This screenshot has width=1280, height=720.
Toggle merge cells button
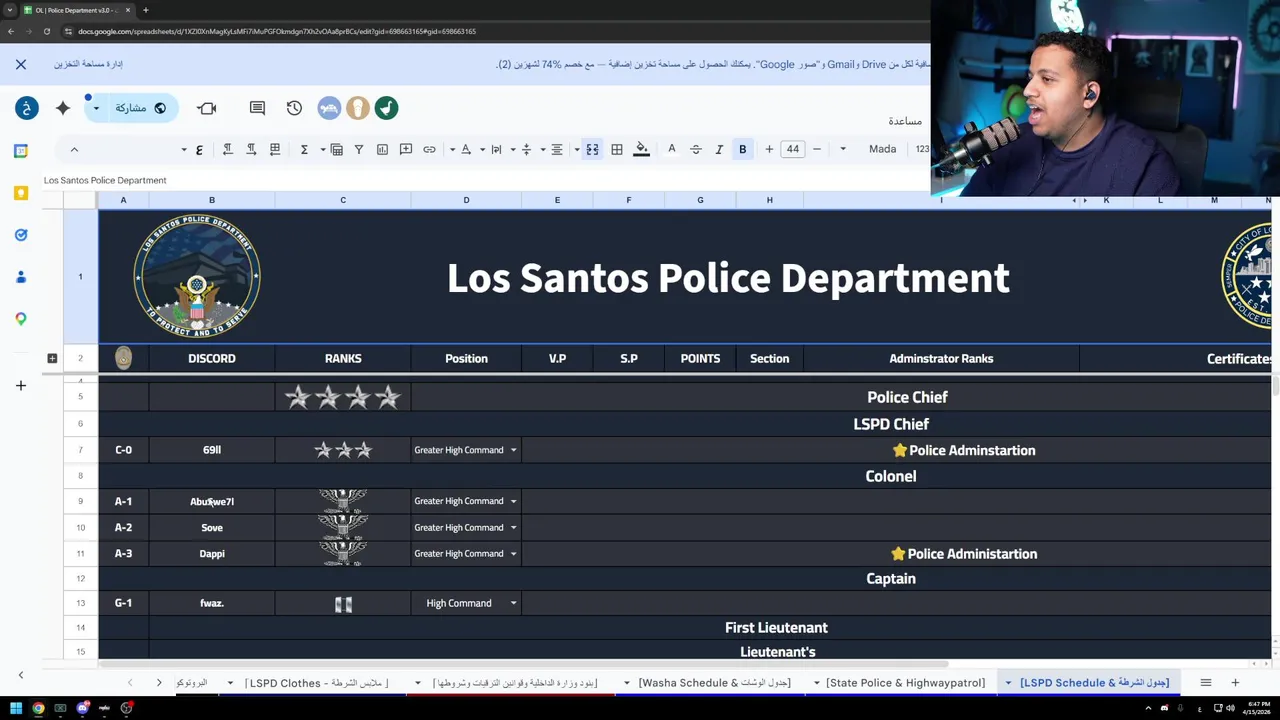[592, 149]
